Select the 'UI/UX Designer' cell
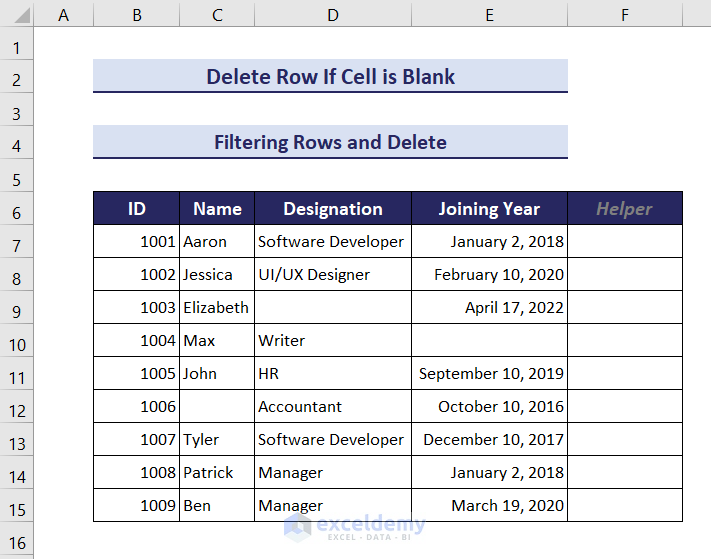This screenshot has width=711, height=559. pyautogui.click(x=332, y=275)
